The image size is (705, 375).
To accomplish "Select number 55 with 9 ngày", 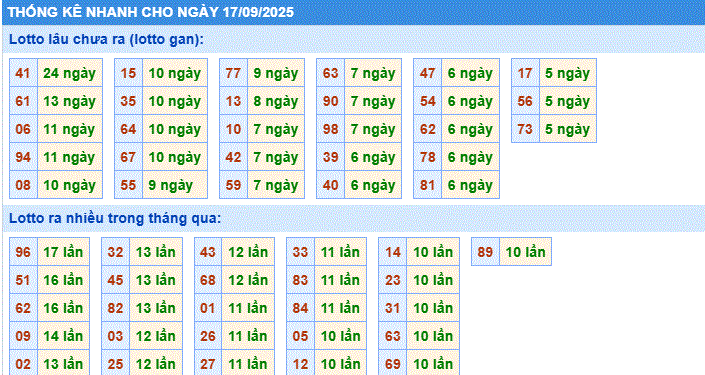I will coord(129,185).
